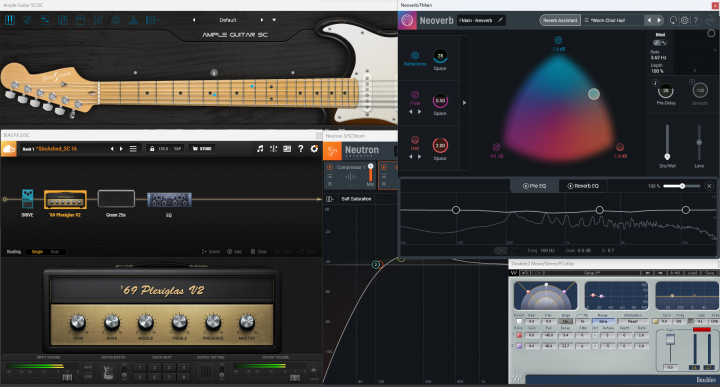Open the Main panel icon in Ample Guitar
The image size is (720, 387).
click(10, 20)
